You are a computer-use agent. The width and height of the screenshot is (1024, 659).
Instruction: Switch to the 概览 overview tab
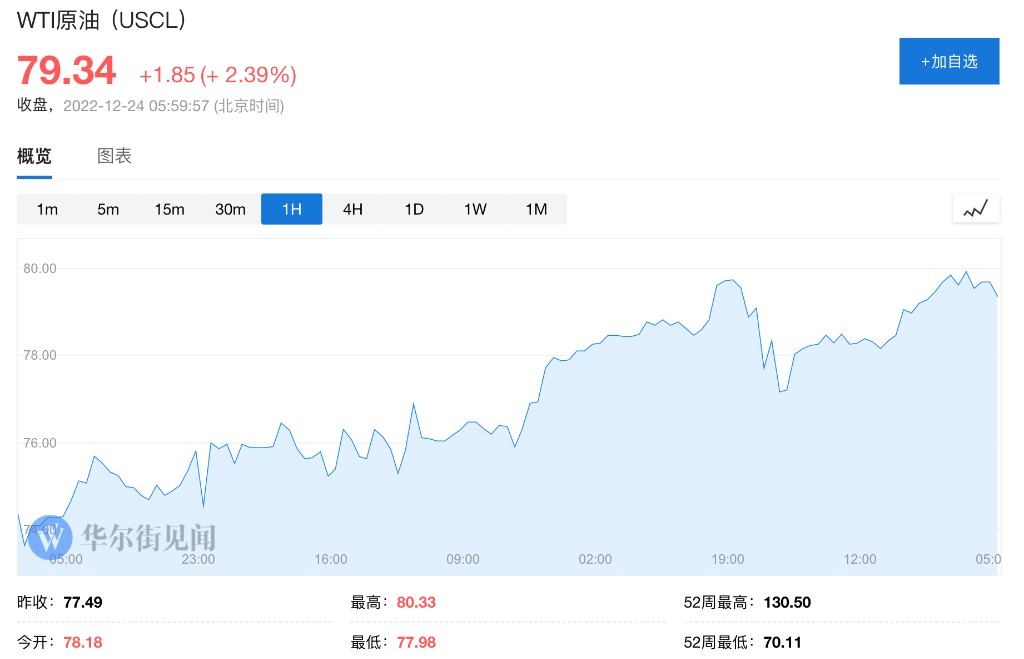[34, 156]
